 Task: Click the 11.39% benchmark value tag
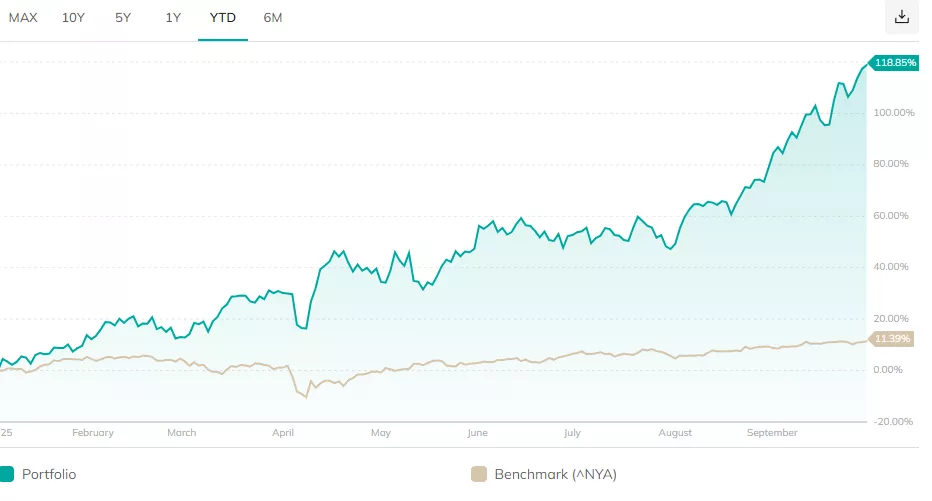point(892,339)
